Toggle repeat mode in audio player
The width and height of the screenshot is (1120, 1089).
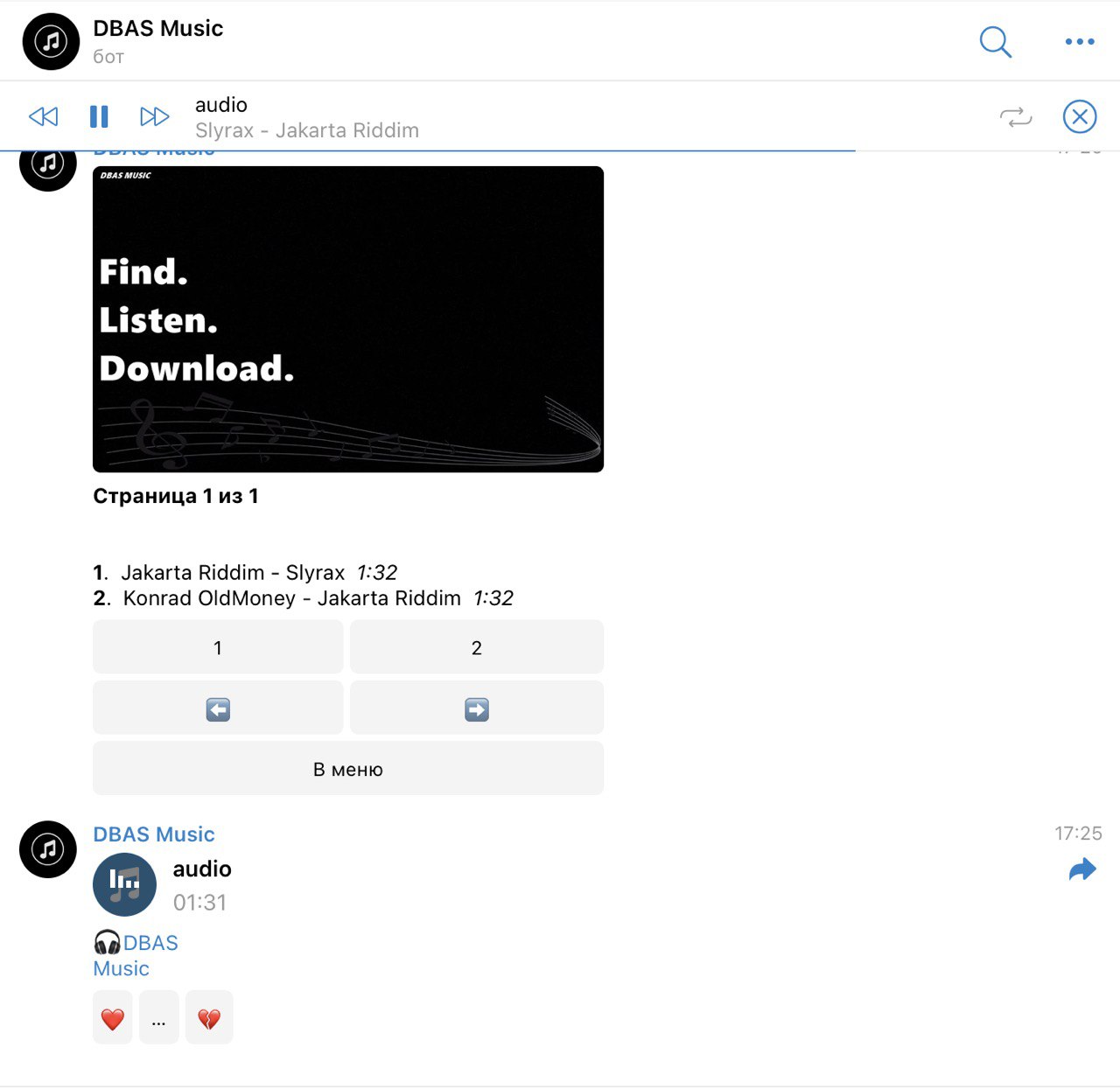1016,117
